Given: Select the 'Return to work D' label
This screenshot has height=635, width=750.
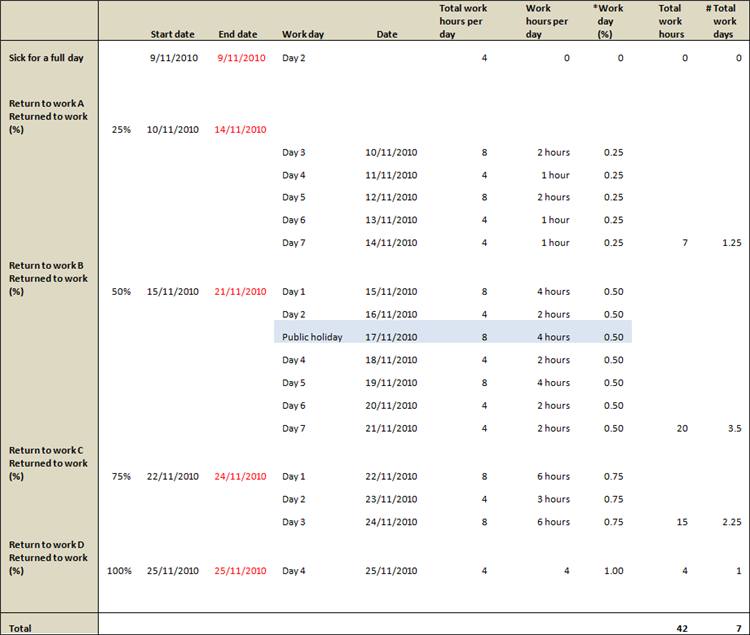Looking at the screenshot, I should pyautogui.click(x=46, y=545).
